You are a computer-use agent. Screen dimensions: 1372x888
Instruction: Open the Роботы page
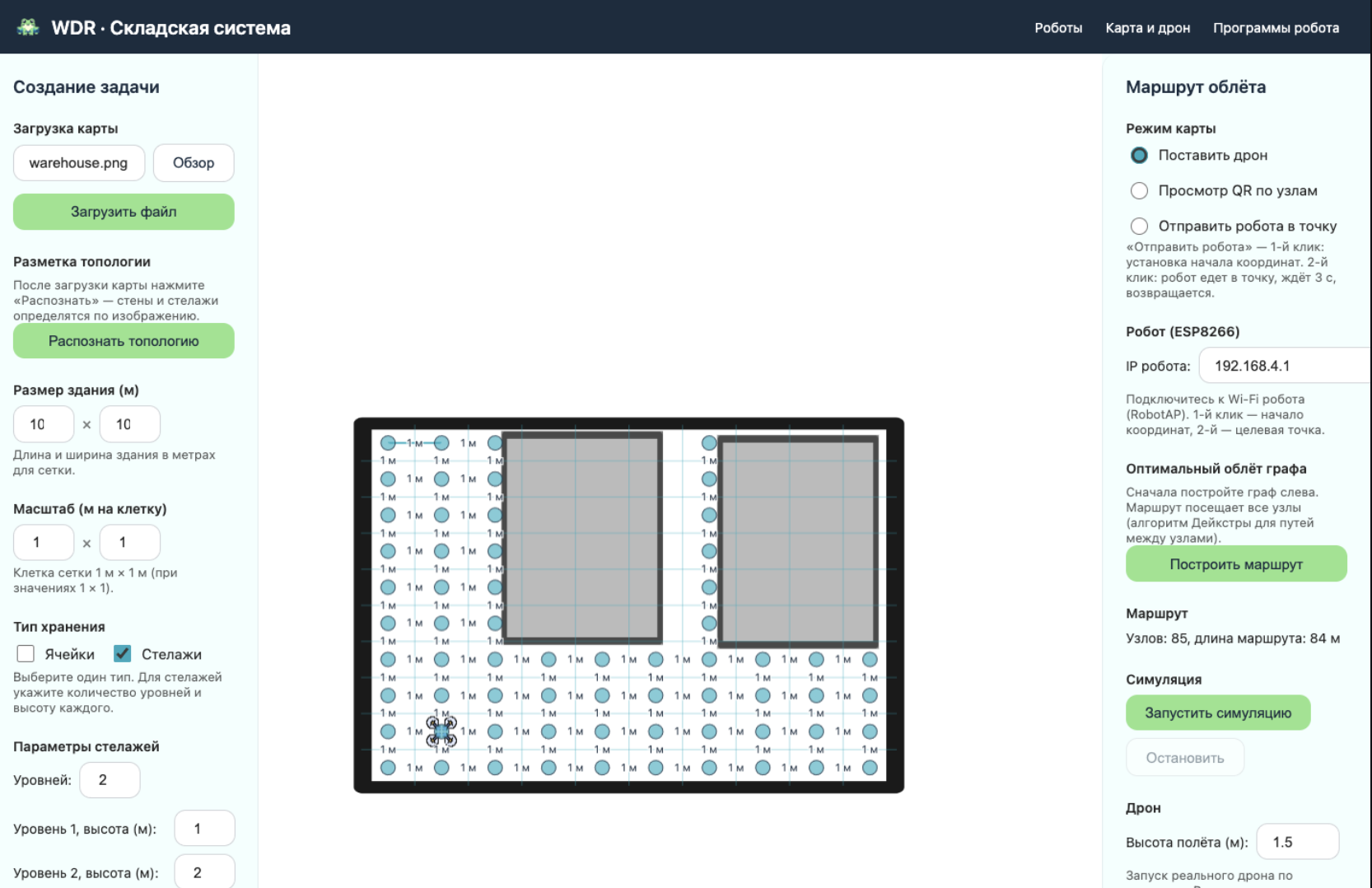[1058, 28]
